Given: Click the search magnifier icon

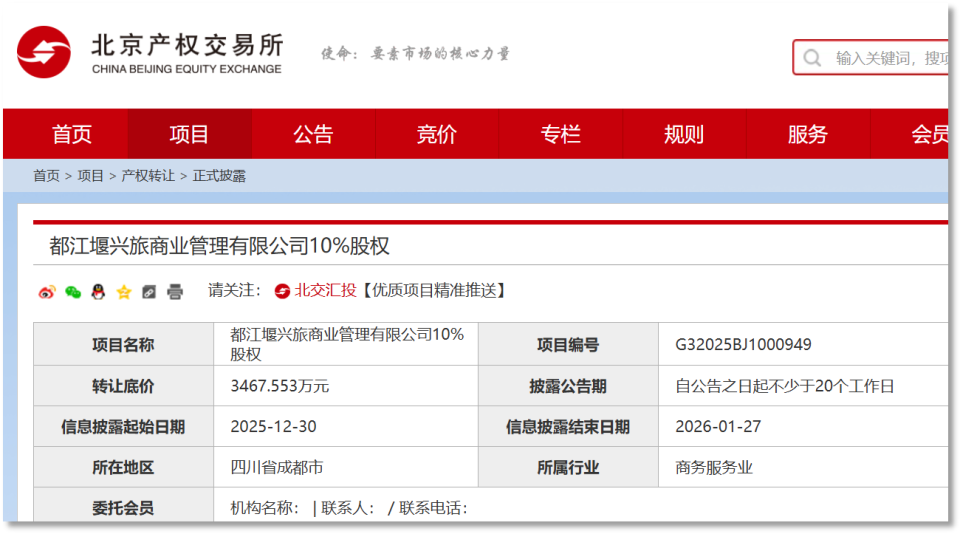Looking at the screenshot, I should (x=812, y=58).
